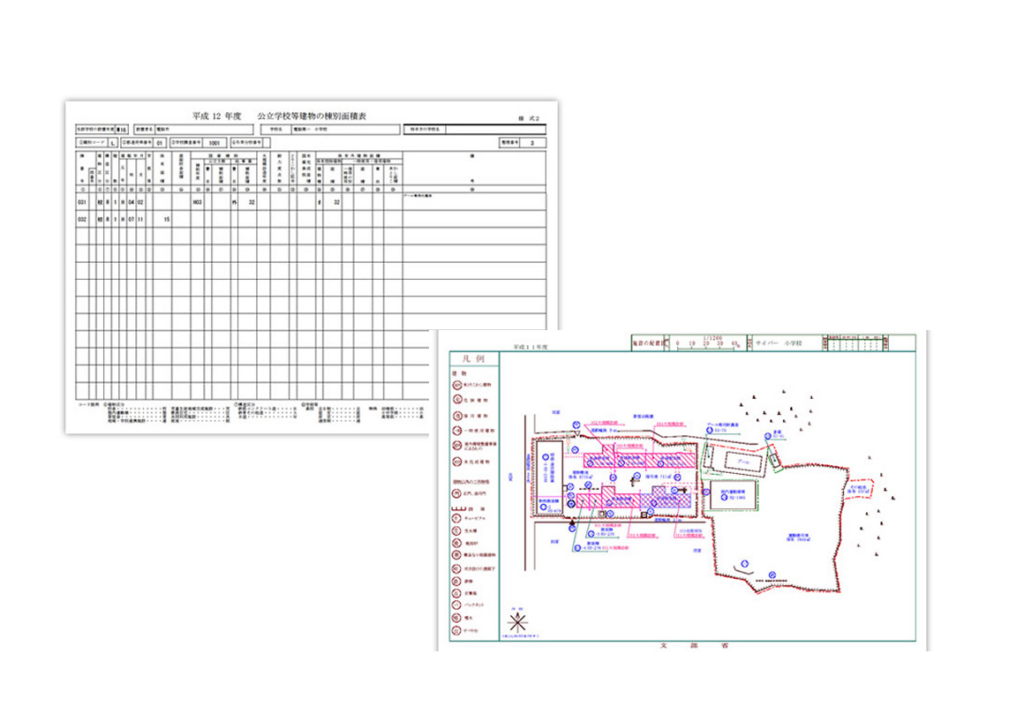1024x714 pixels.
Task: Click the tall rectangular building beside the road
Action: [x=549, y=476]
